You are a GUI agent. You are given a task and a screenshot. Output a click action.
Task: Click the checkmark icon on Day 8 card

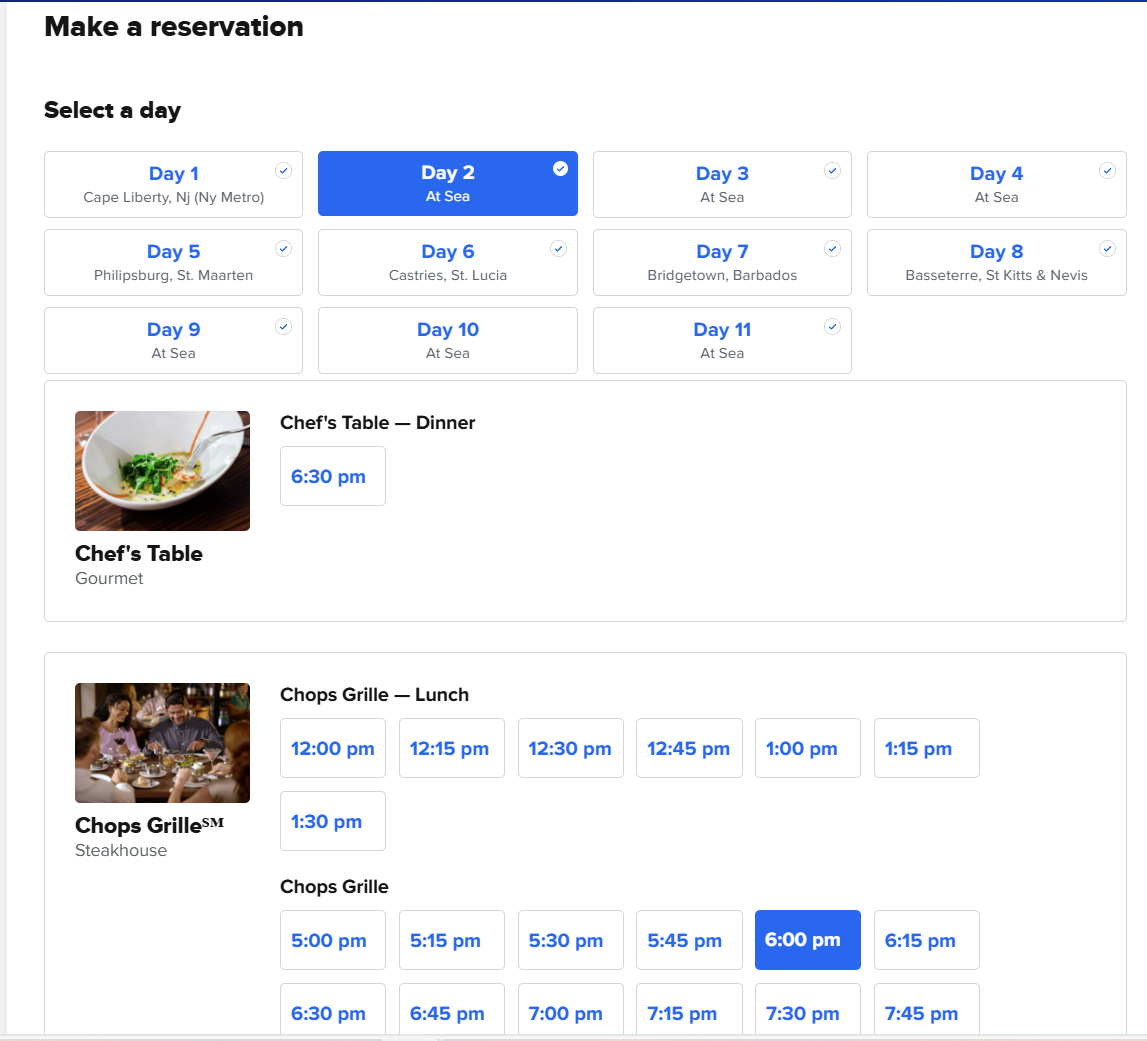[x=1107, y=249]
